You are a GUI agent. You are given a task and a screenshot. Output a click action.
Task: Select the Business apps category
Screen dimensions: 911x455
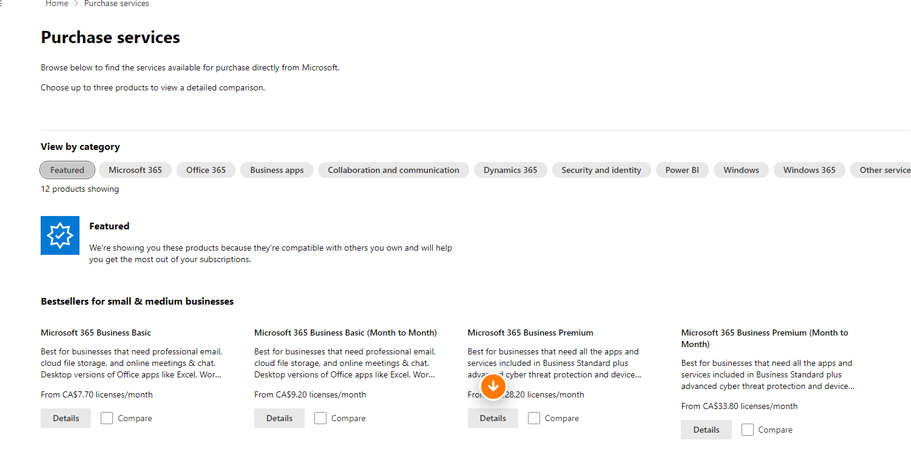pyautogui.click(x=277, y=170)
